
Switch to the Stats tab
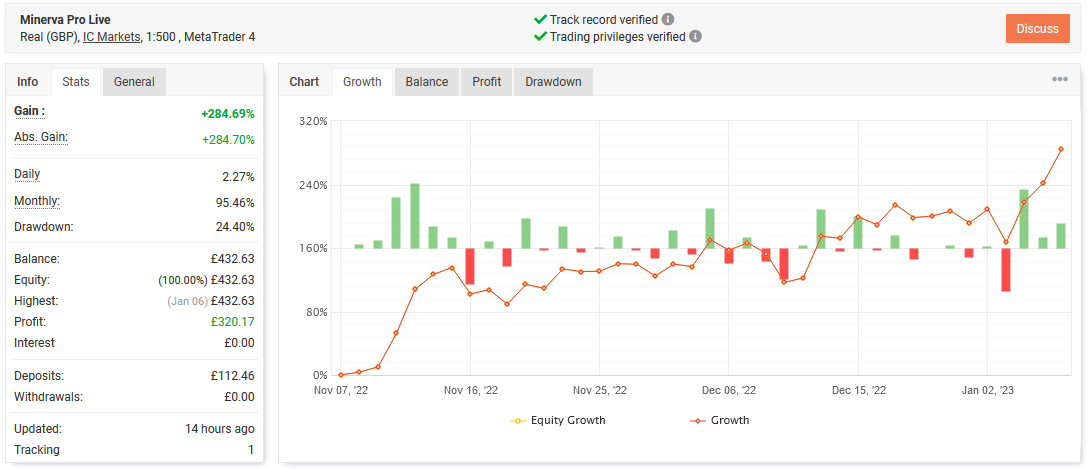[x=76, y=82]
